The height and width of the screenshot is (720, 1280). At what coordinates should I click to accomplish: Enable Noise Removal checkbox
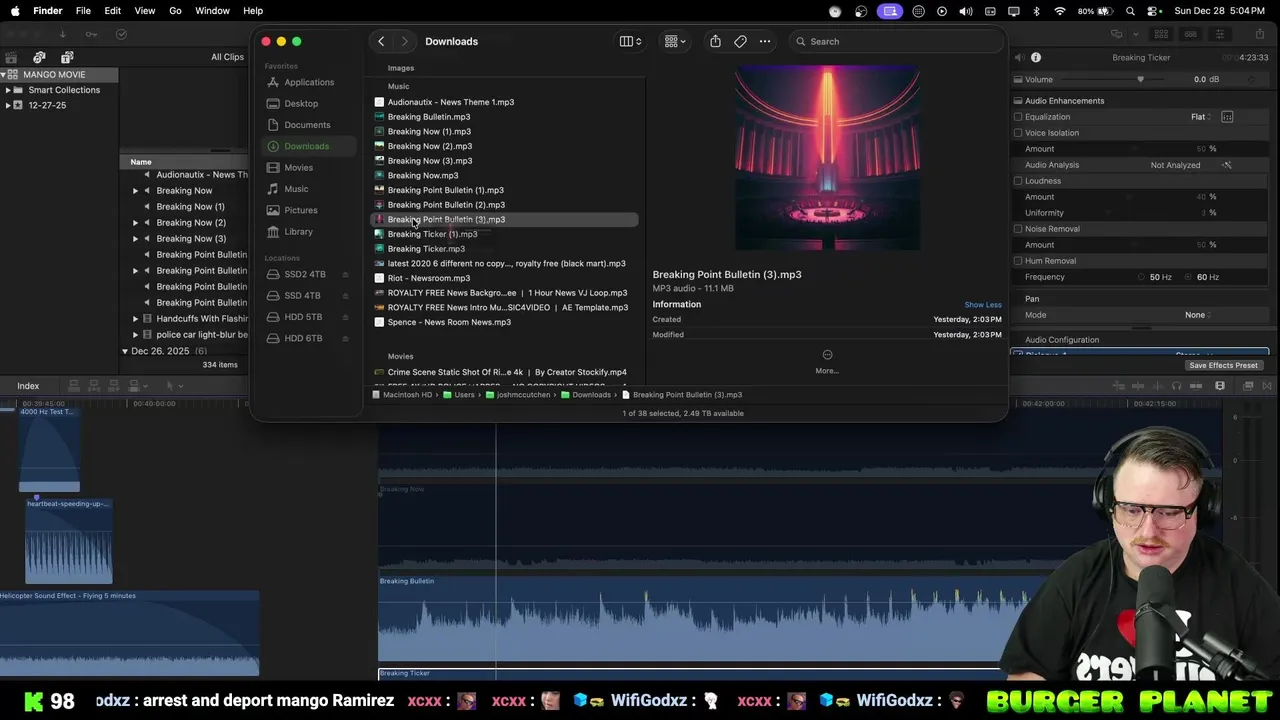click(x=1018, y=229)
